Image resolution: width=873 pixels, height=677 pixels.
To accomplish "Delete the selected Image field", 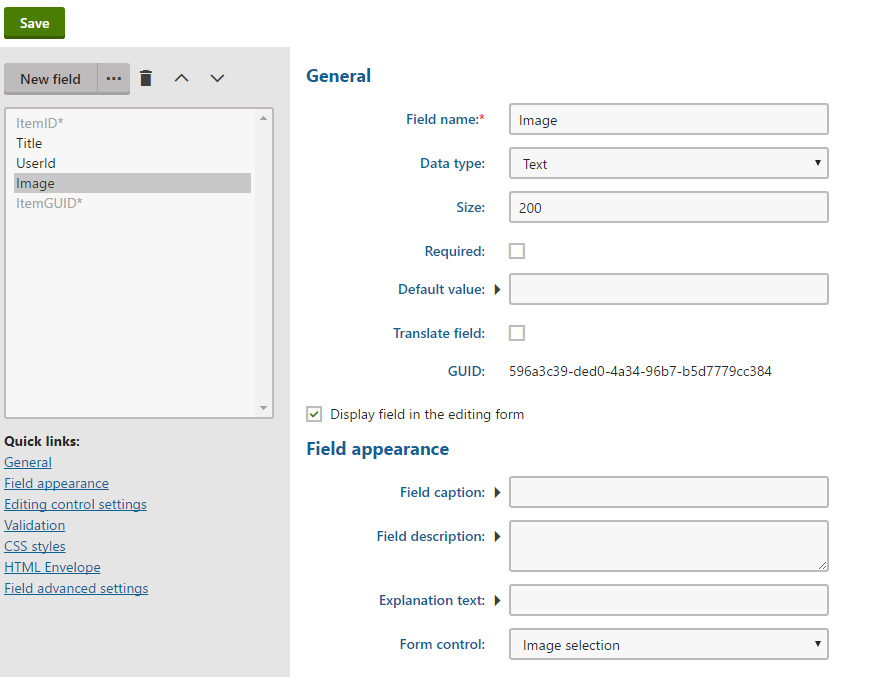I will coord(146,78).
